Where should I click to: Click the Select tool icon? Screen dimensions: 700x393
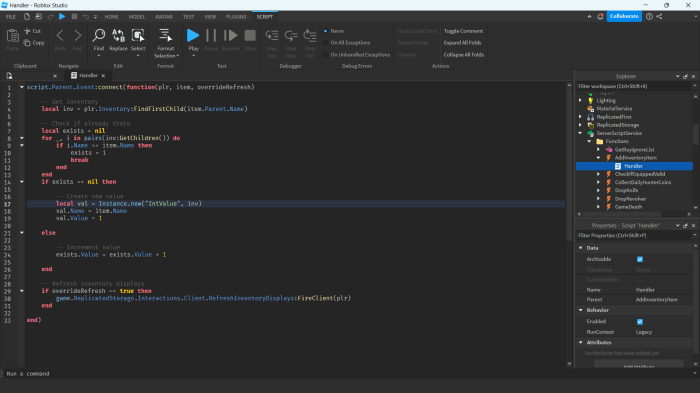click(x=138, y=35)
